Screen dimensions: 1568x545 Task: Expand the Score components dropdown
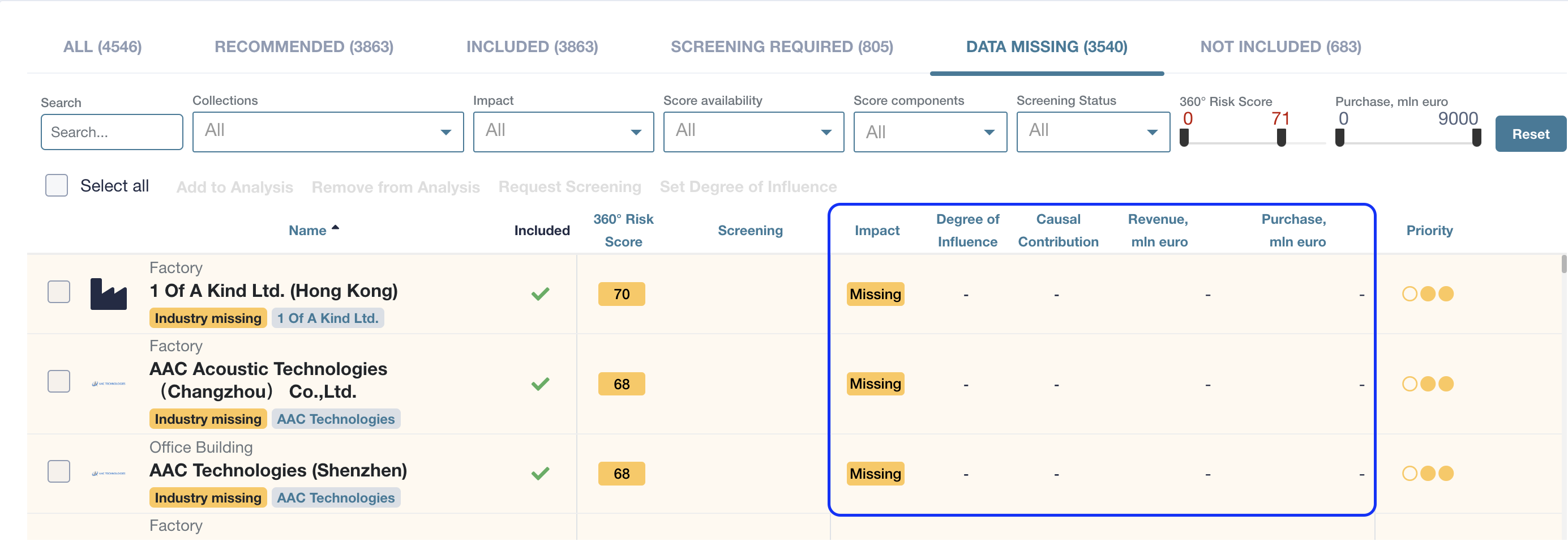pos(929,131)
